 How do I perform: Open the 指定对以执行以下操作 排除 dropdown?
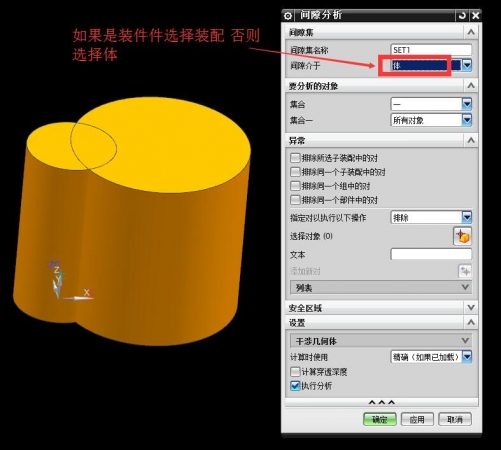pyautogui.click(x=467, y=217)
